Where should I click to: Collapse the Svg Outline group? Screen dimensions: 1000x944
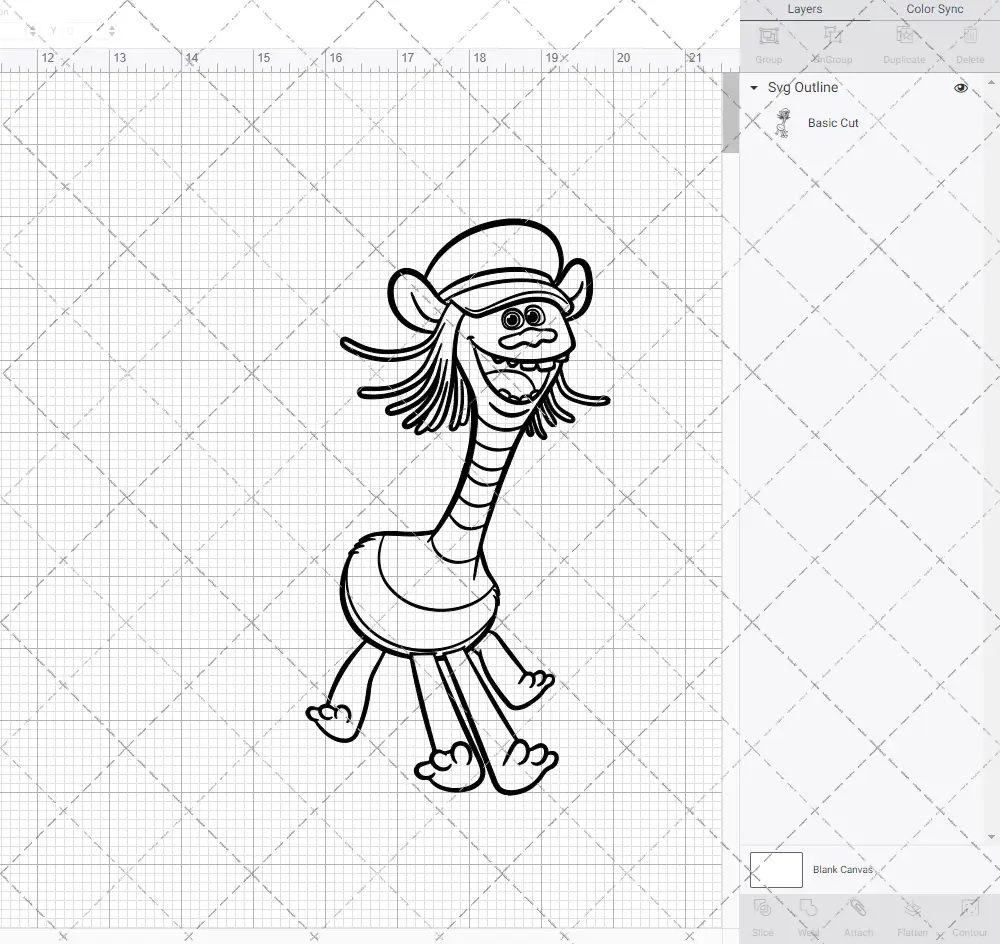coord(753,88)
